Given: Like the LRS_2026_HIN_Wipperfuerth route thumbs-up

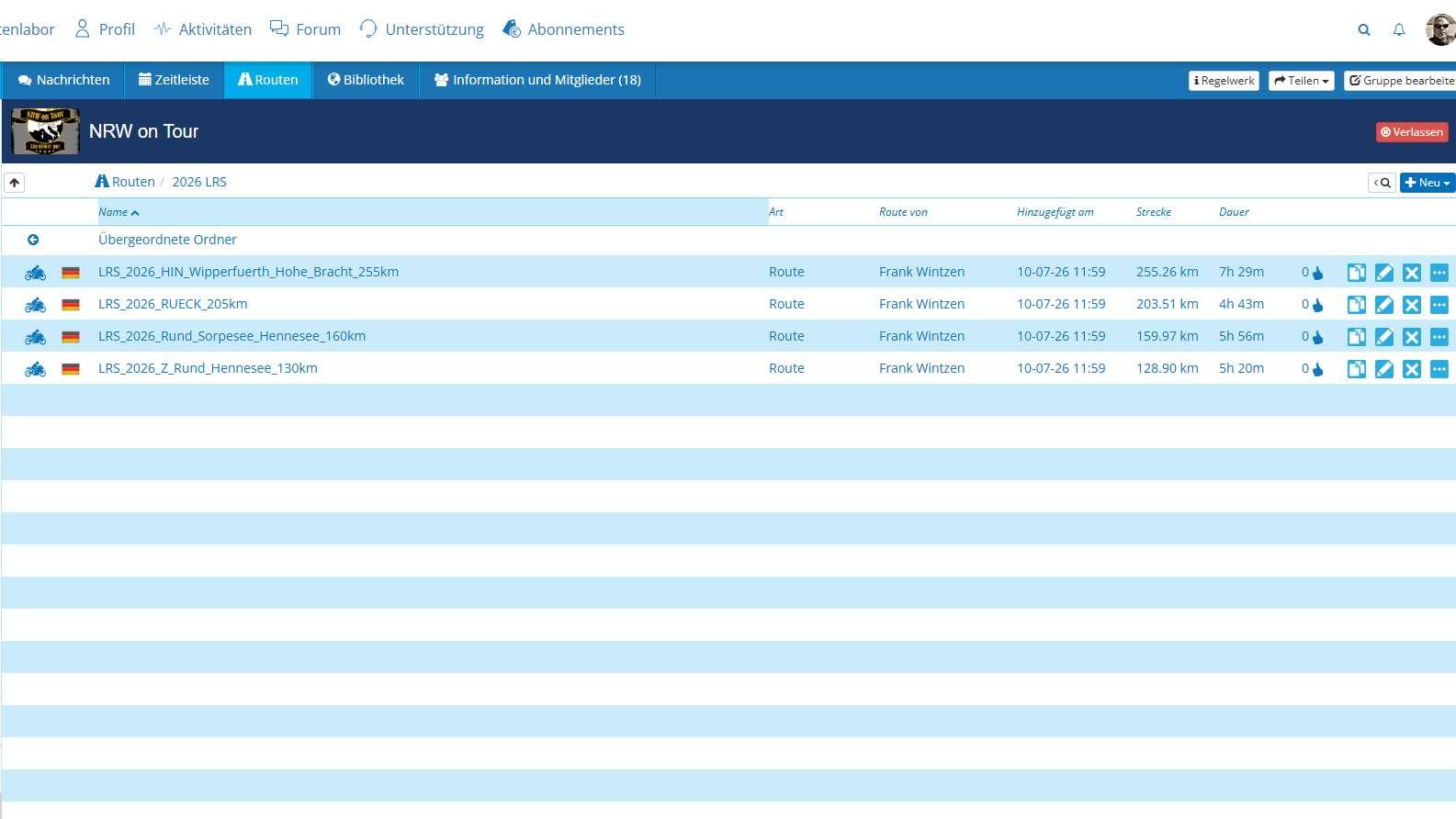Looking at the screenshot, I should click(1318, 273).
